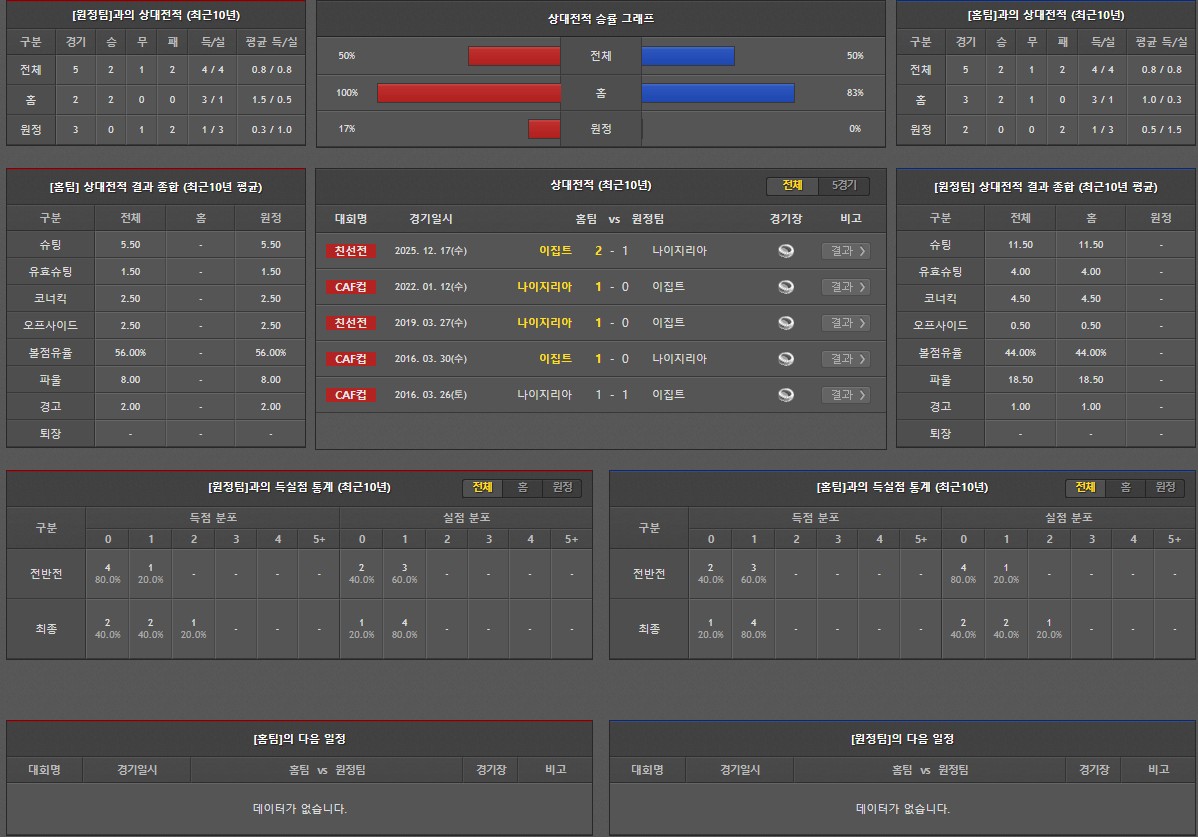Toggle 홈 filter in left 득실점 통계 panel
Screen dimensions: 1198x837
pos(522,487)
